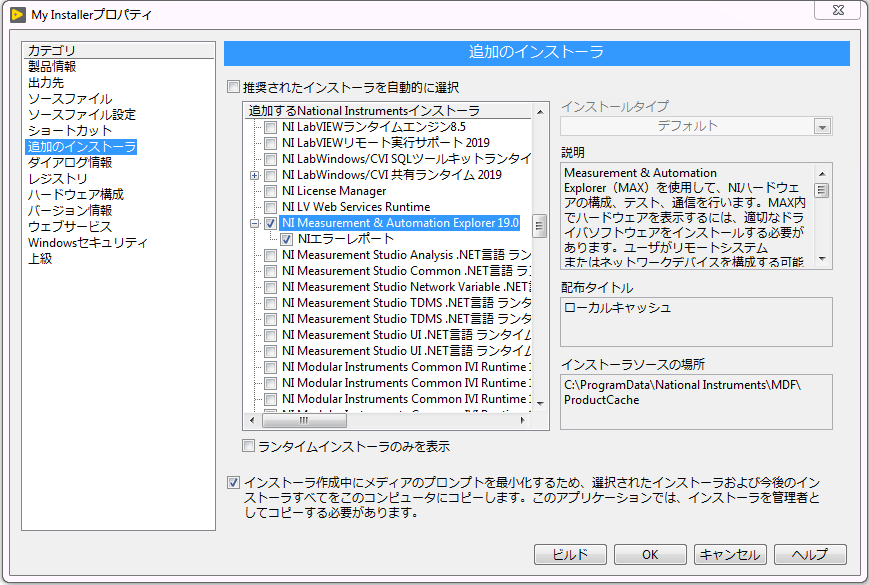The height and width of the screenshot is (585, 869).
Task: Check NI License Manager box
Action: (x=270, y=192)
